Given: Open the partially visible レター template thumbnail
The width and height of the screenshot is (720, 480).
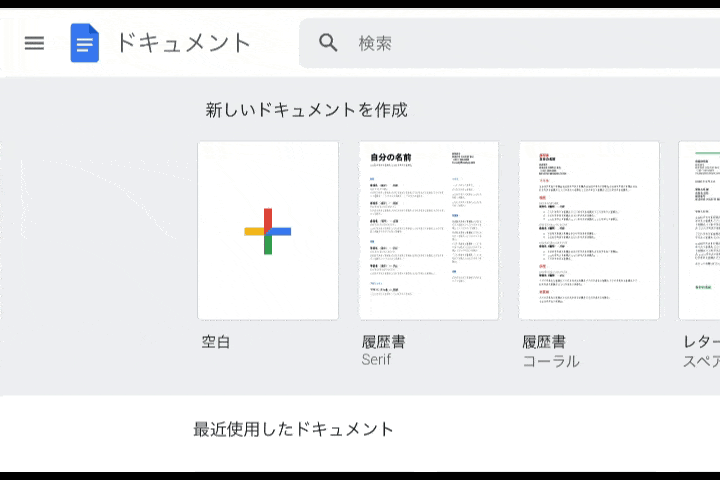Looking at the screenshot, I should [x=700, y=230].
